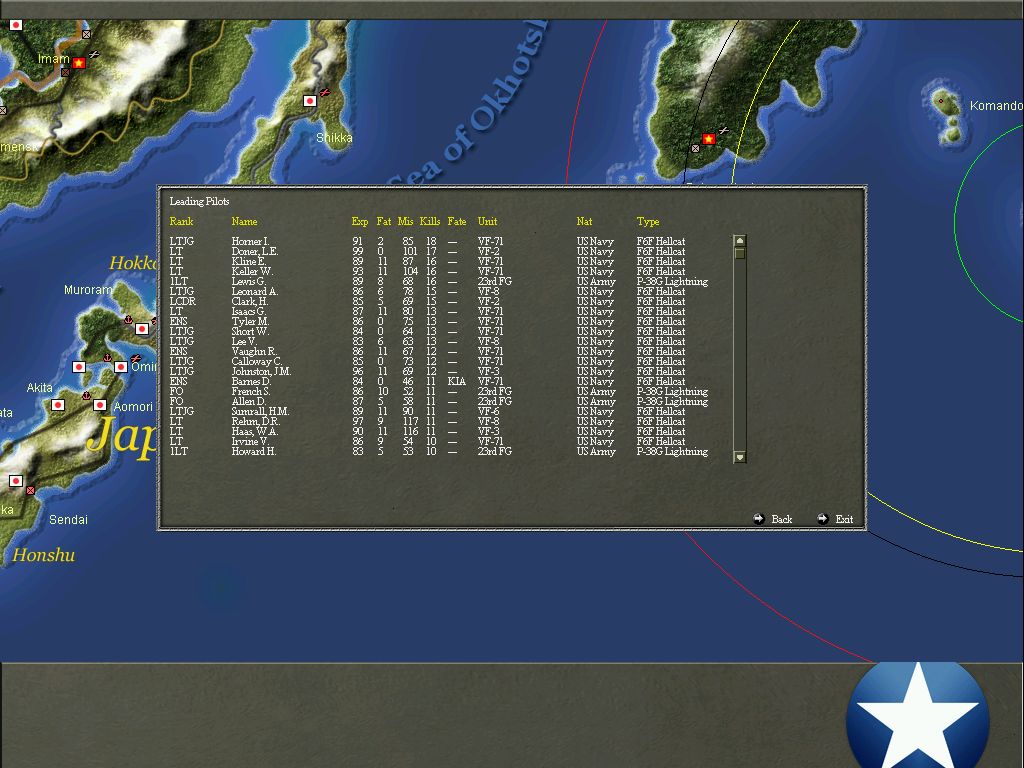Select pilot Doner, L.E. row
Screen dimensions: 1024x768
tap(439, 251)
